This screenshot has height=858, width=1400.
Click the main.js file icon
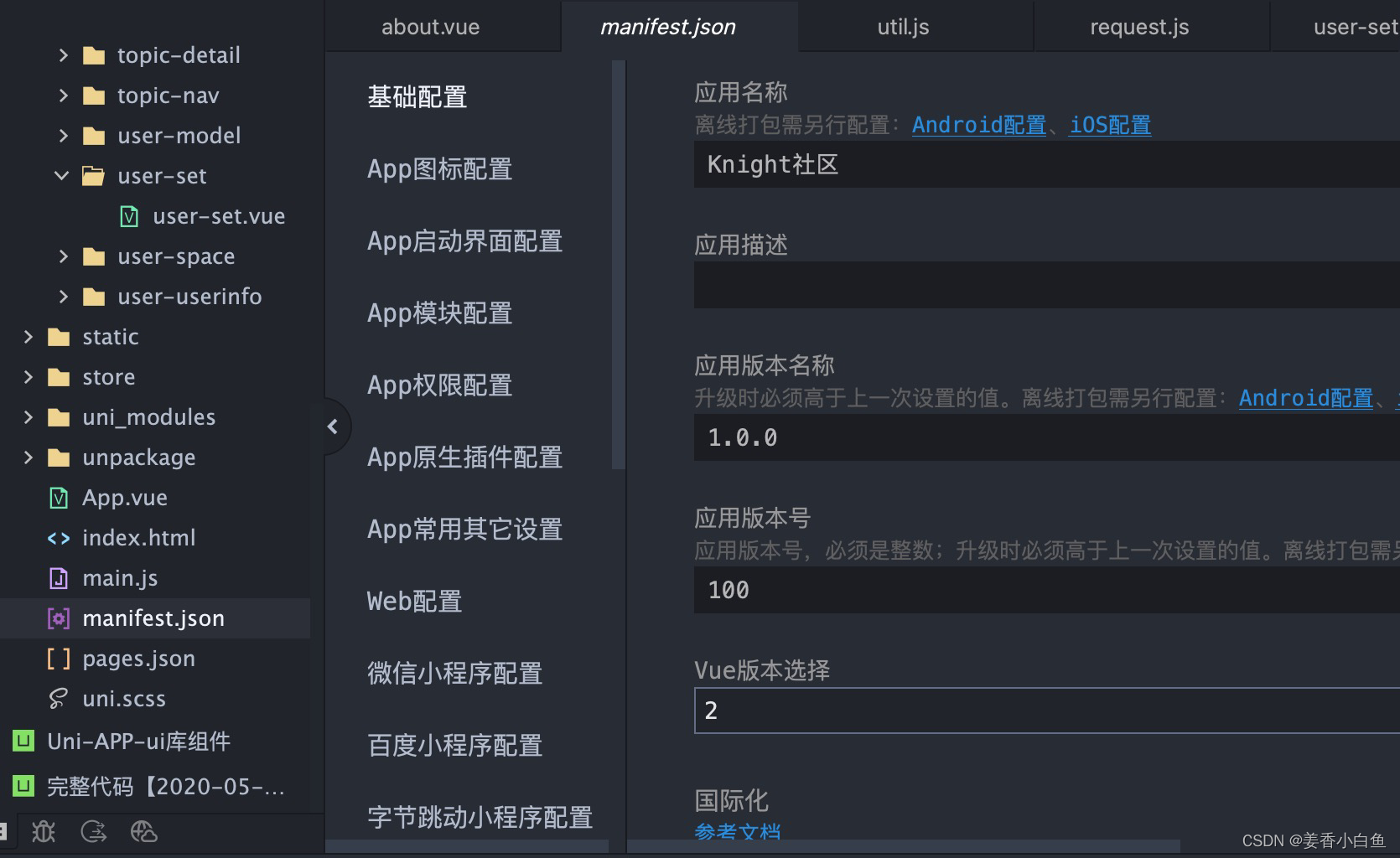59,578
